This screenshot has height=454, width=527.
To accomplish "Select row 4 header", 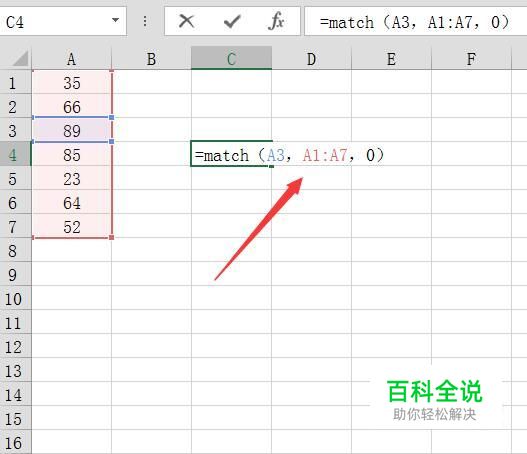I will tap(15, 154).
